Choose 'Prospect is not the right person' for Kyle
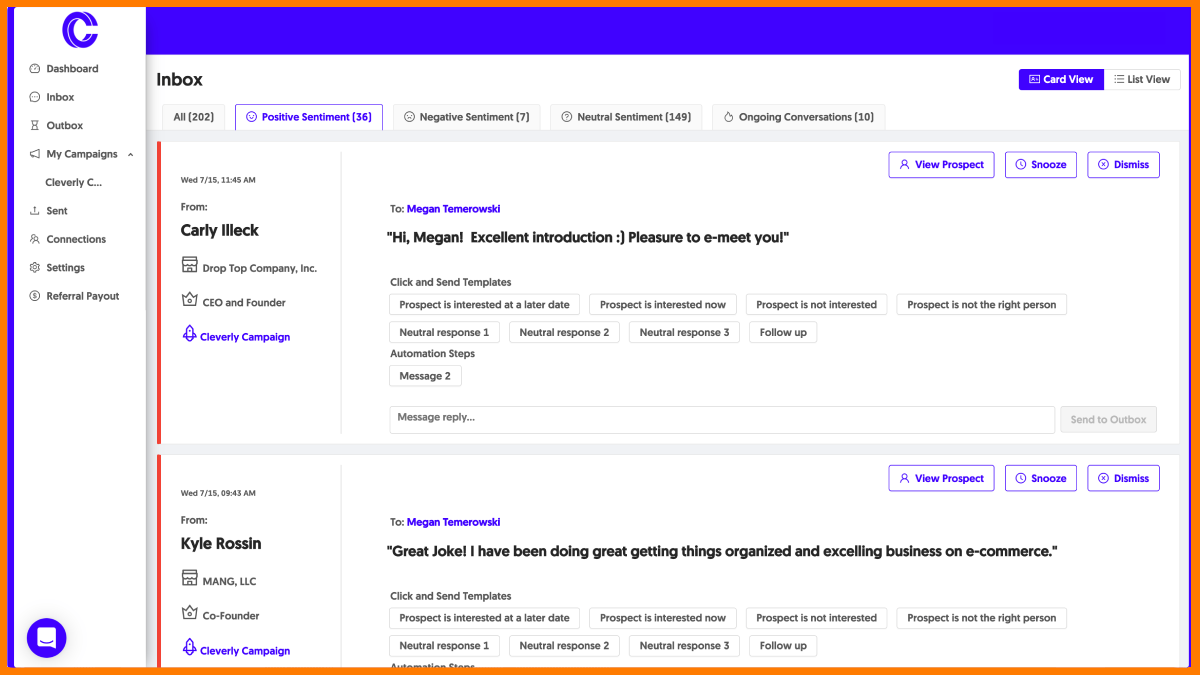Screen dimensions: 1200x675 tap(981, 618)
